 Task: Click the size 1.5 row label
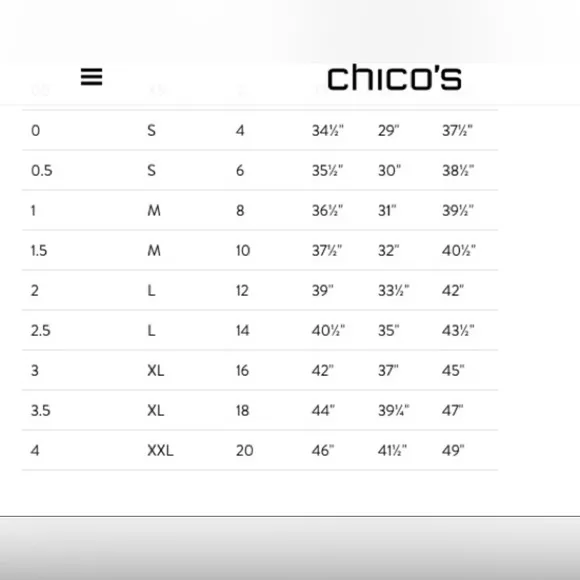pos(39,250)
